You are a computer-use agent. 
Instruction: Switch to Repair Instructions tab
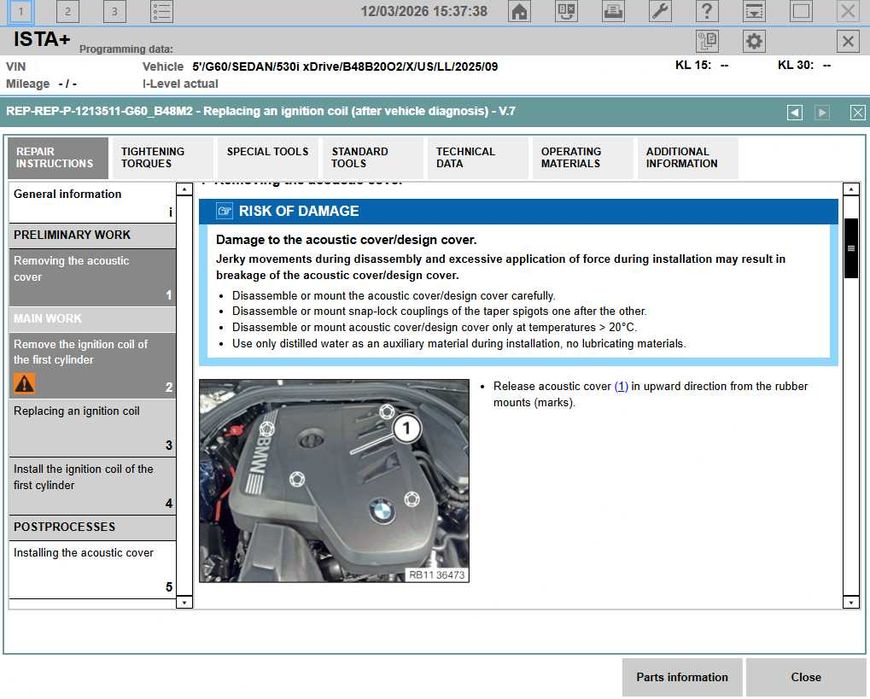pos(58,158)
